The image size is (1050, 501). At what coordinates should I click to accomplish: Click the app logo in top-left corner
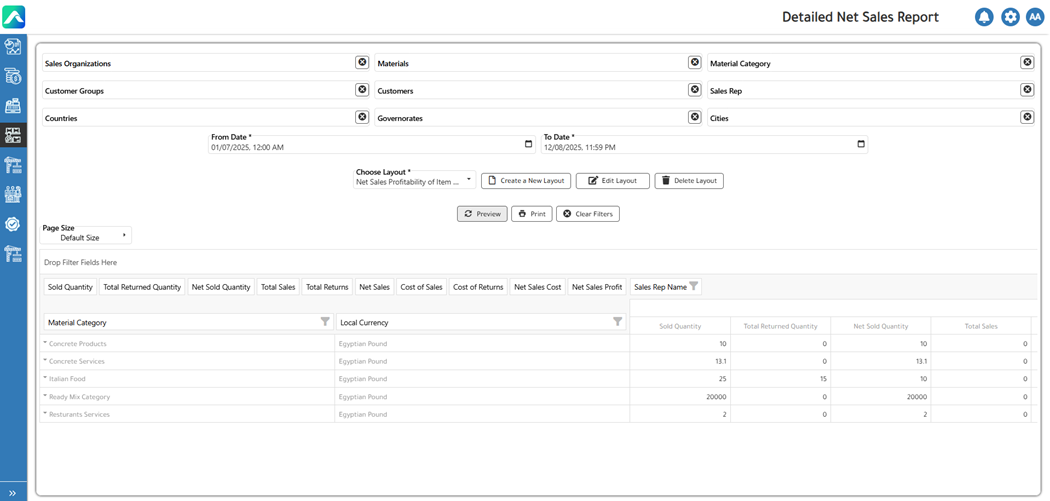pyautogui.click(x=13, y=16)
